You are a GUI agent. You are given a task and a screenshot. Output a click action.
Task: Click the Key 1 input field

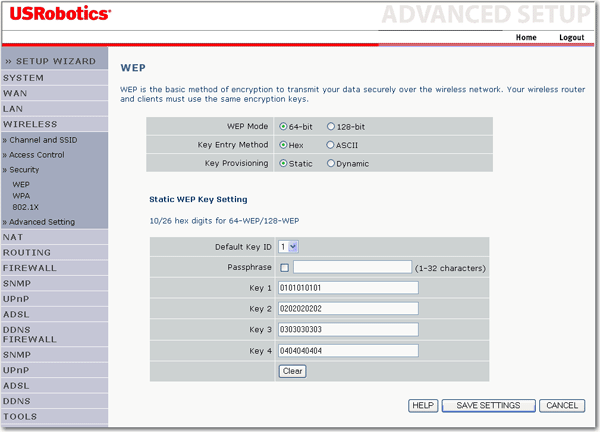pos(347,289)
